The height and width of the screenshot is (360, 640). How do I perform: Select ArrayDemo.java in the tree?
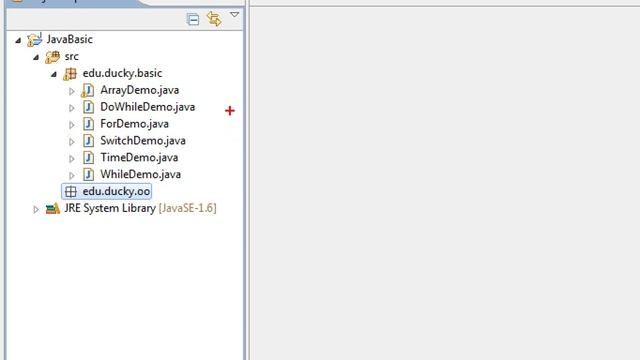[140, 90]
